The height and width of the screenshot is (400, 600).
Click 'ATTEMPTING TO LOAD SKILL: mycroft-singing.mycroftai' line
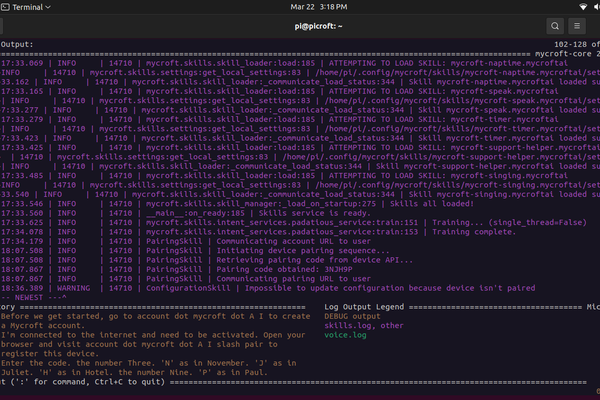[284, 176]
